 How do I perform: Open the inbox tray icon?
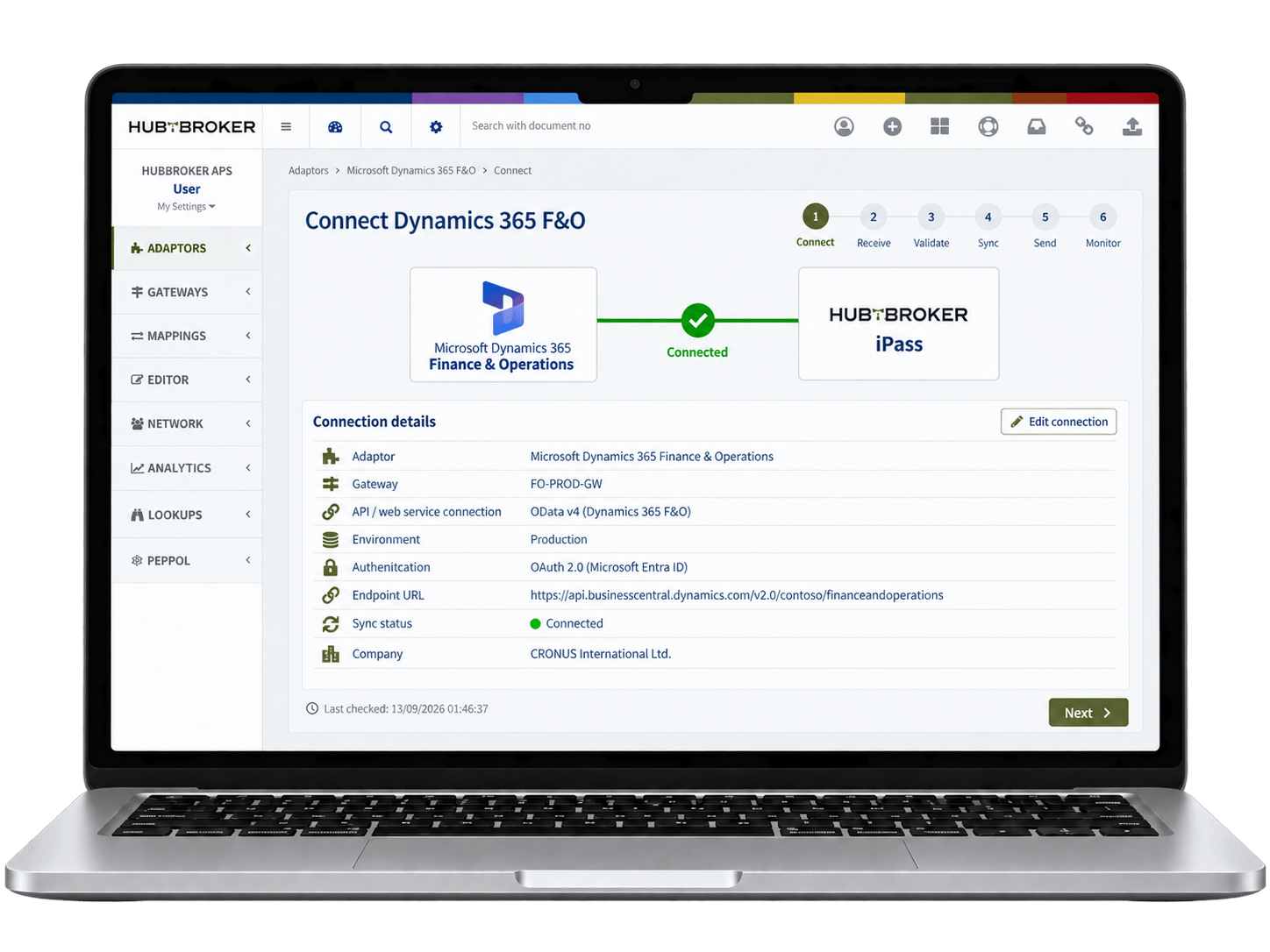[x=1037, y=126]
